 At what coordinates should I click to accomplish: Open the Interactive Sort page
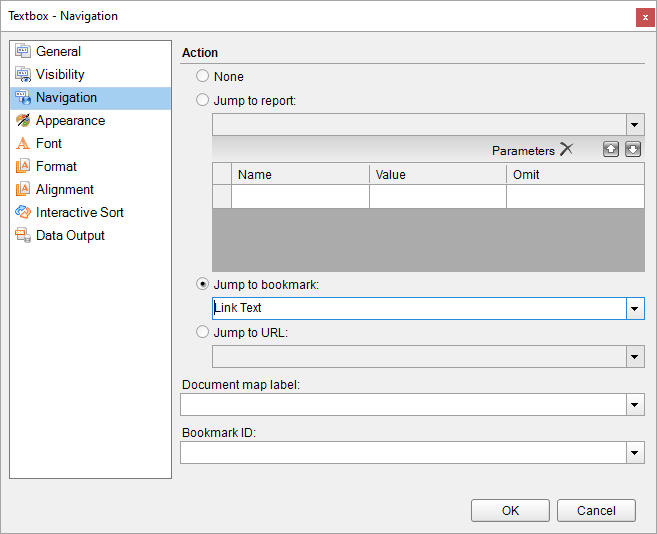91,213
